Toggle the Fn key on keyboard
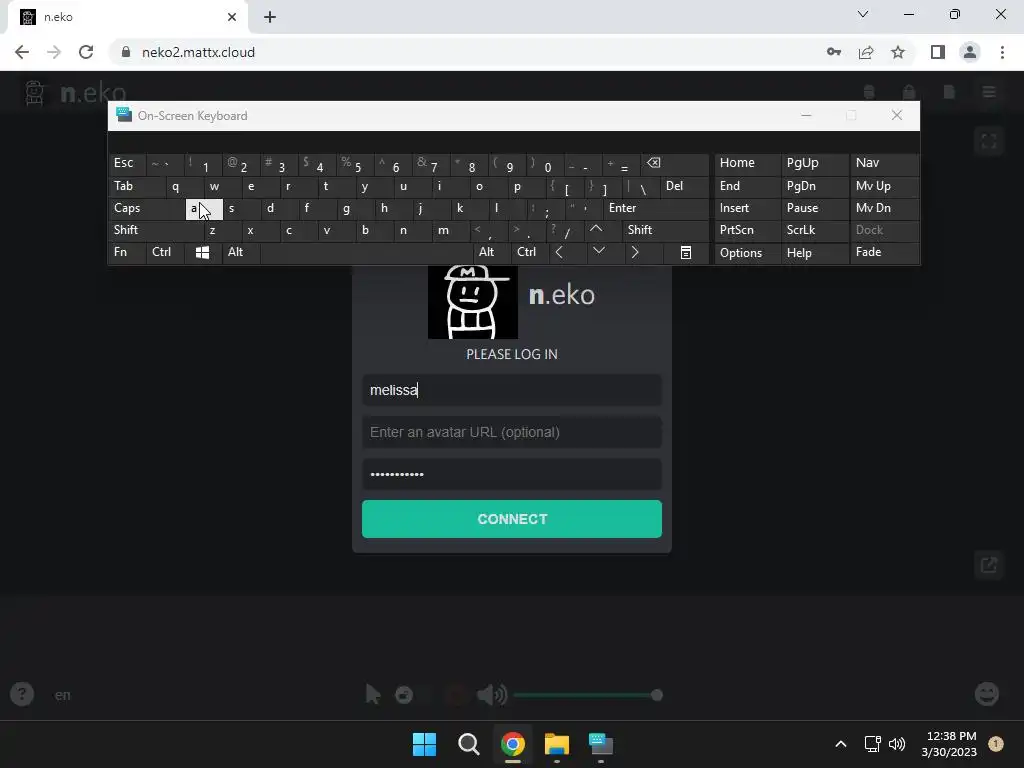The image size is (1024, 768). pyautogui.click(x=127, y=253)
